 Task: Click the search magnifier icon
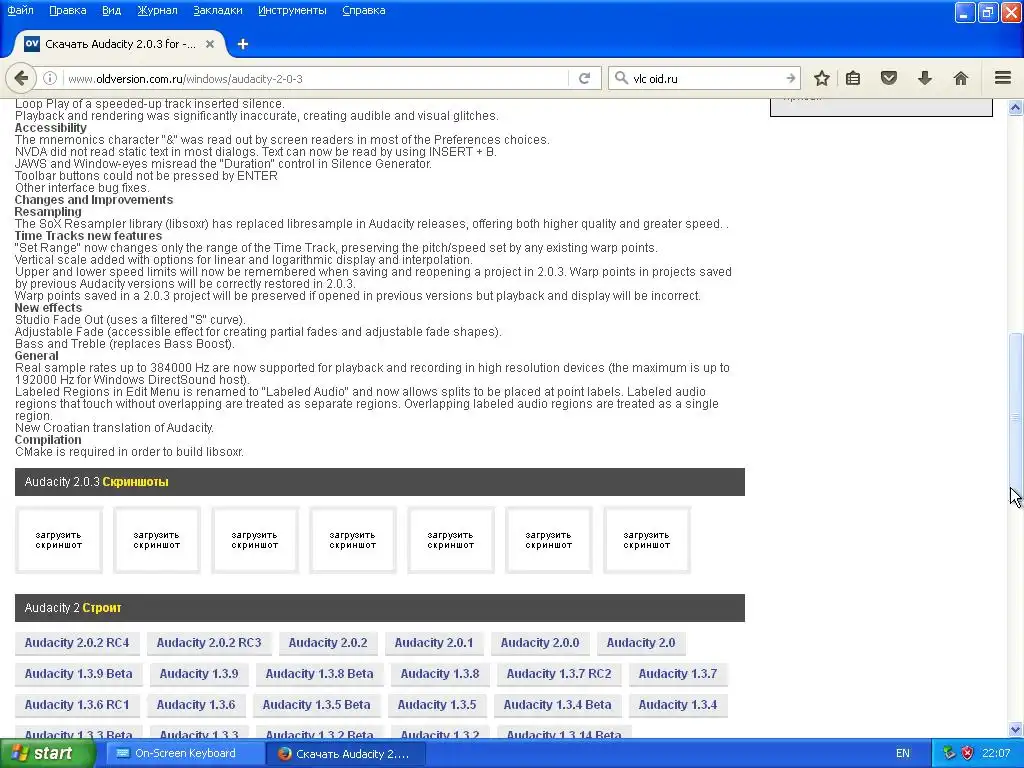[621, 78]
